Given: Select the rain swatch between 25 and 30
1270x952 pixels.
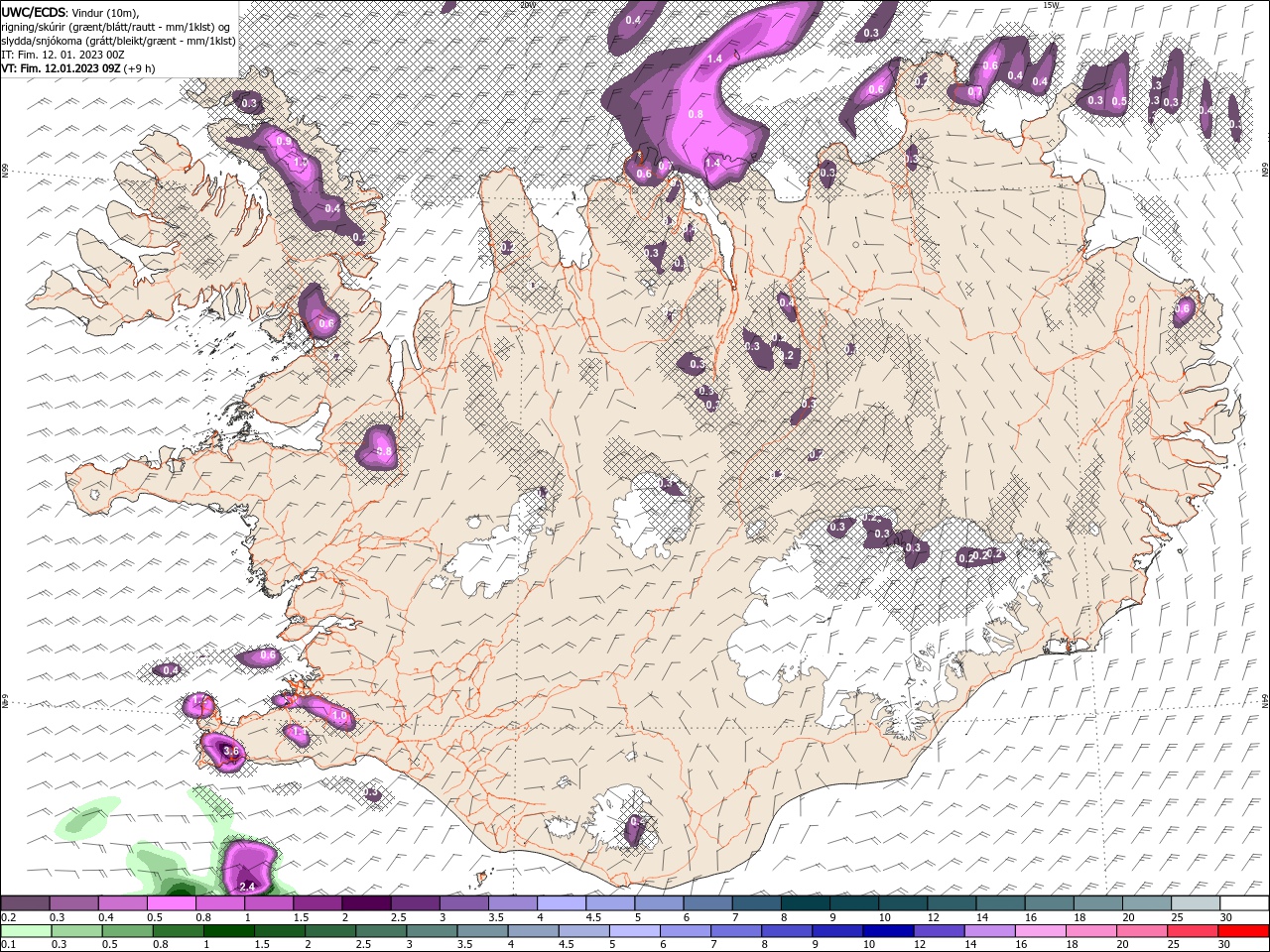Looking at the screenshot, I should [x=1193, y=931].
